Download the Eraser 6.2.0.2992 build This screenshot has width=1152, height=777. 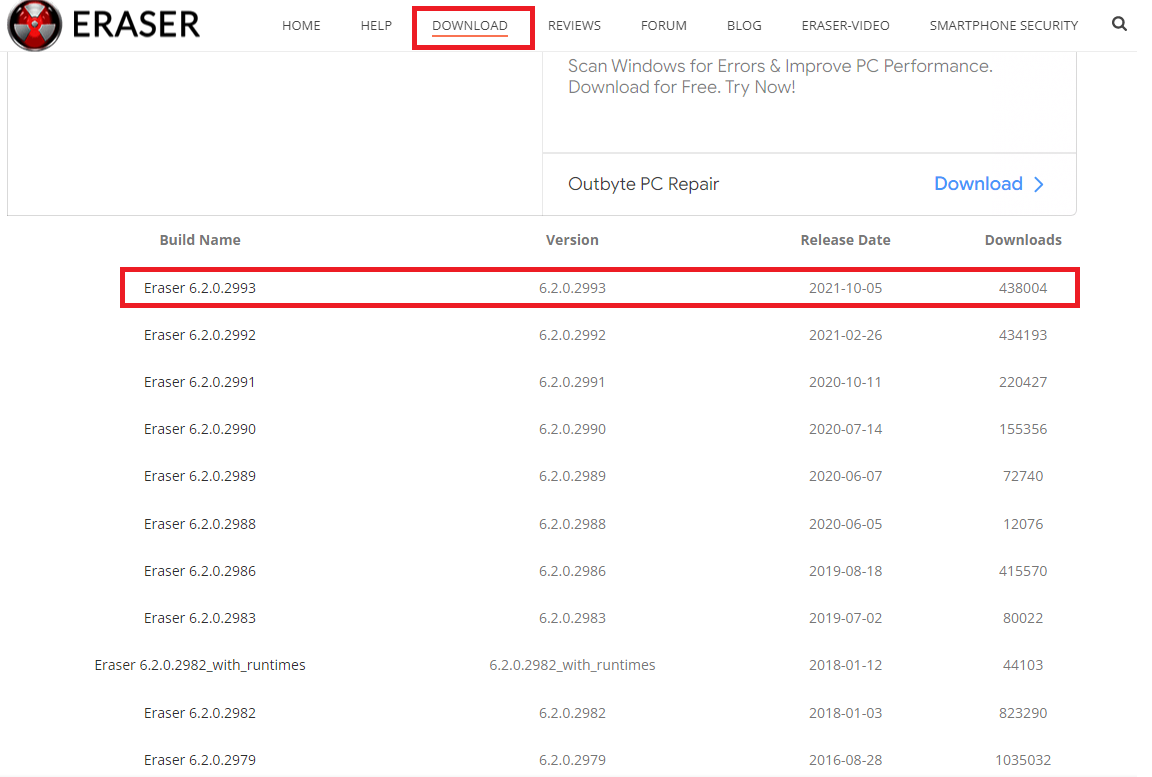200,335
